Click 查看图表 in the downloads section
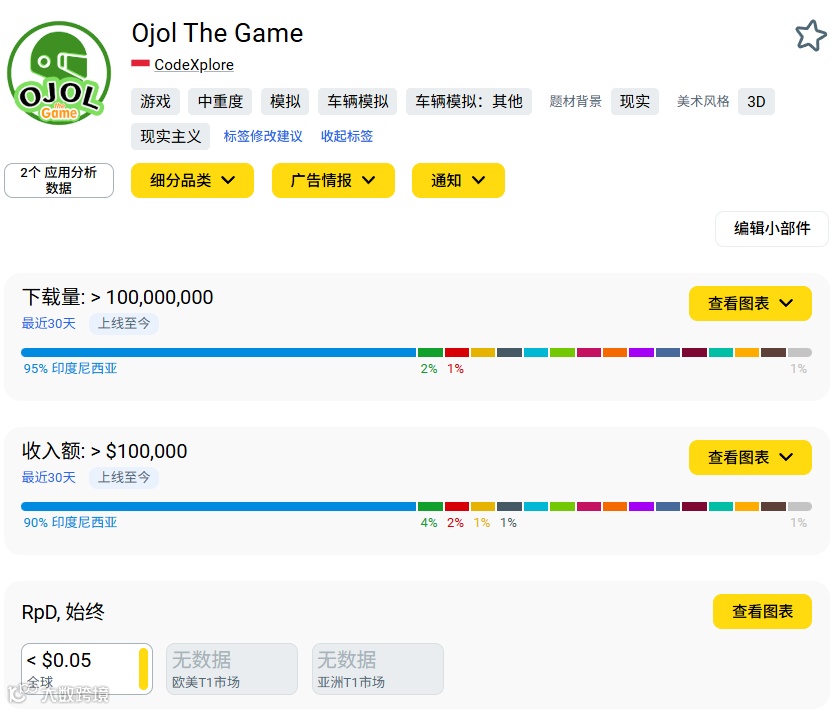This screenshot has width=831, height=710. click(750, 304)
